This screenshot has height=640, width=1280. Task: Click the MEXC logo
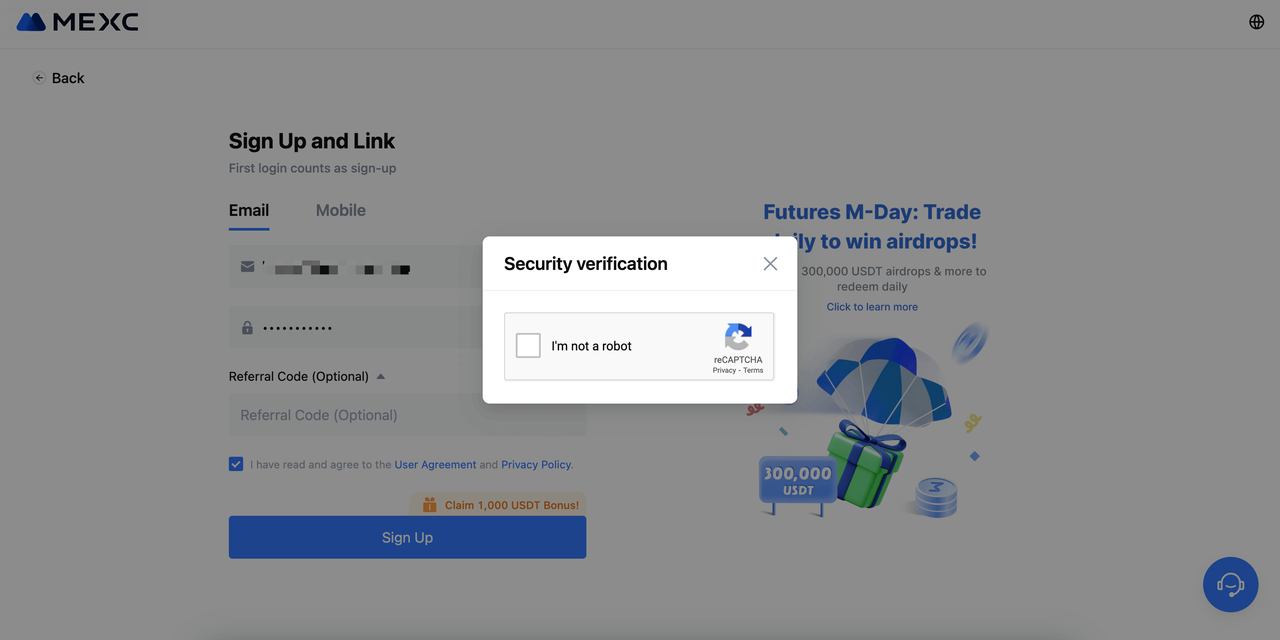pos(78,22)
